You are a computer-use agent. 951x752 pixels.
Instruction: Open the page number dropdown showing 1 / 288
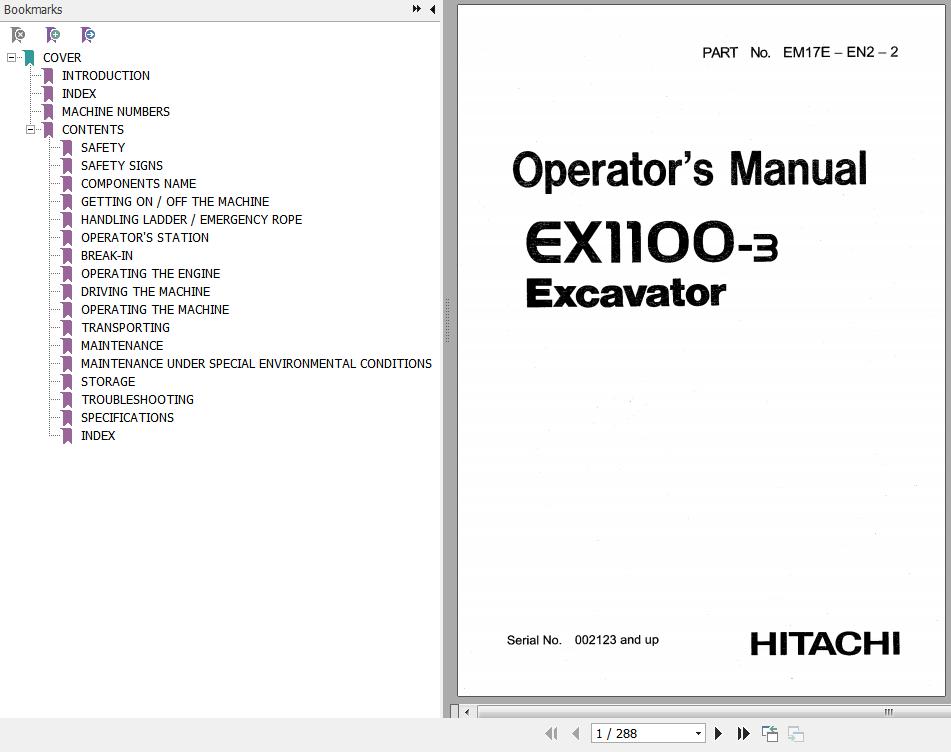pyautogui.click(x=698, y=734)
